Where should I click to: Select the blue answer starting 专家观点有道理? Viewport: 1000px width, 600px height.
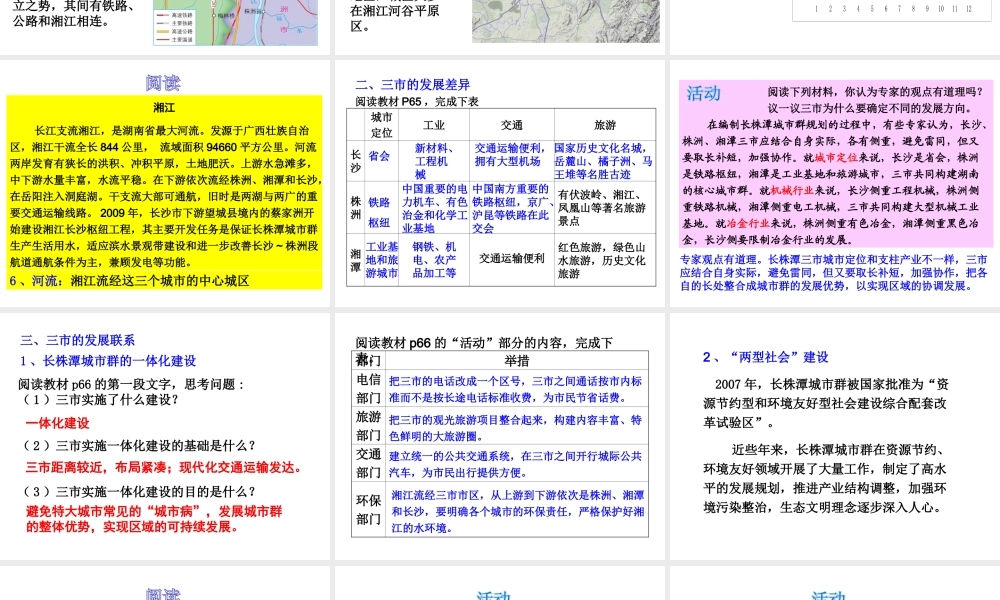tap(834, 273)
